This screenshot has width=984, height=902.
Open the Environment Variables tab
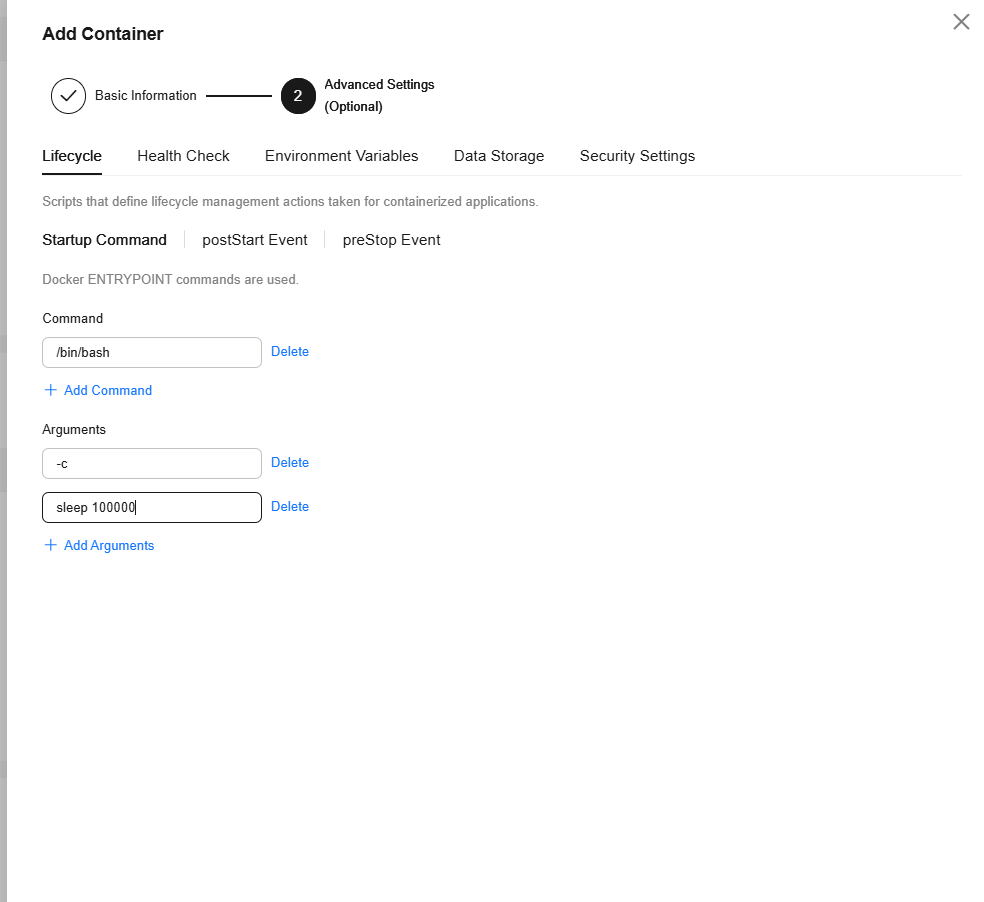point(341,156)
